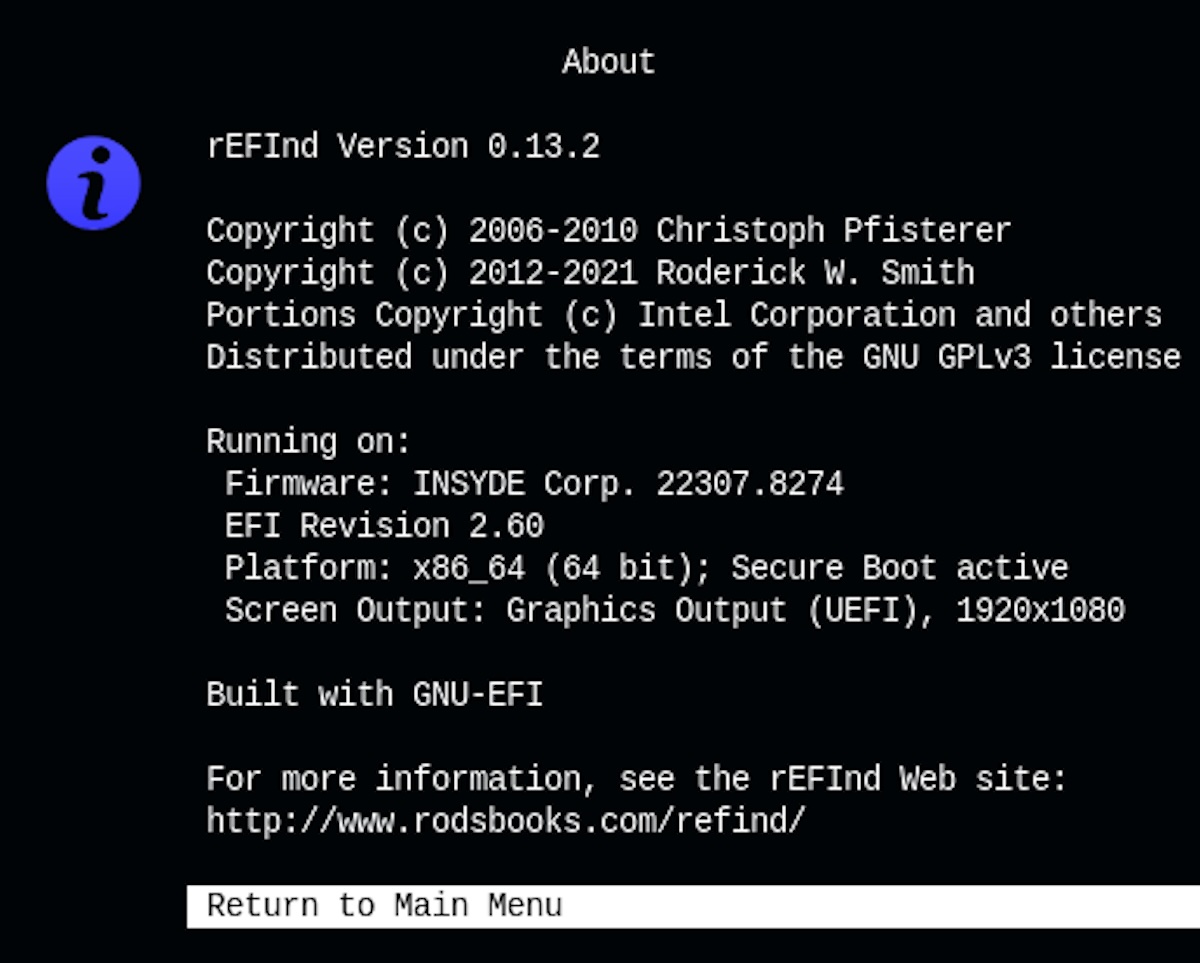The image size is (1200, 963).
Task: Click the 'Built with GNU-EFI' line
Action: click(374, 694)
